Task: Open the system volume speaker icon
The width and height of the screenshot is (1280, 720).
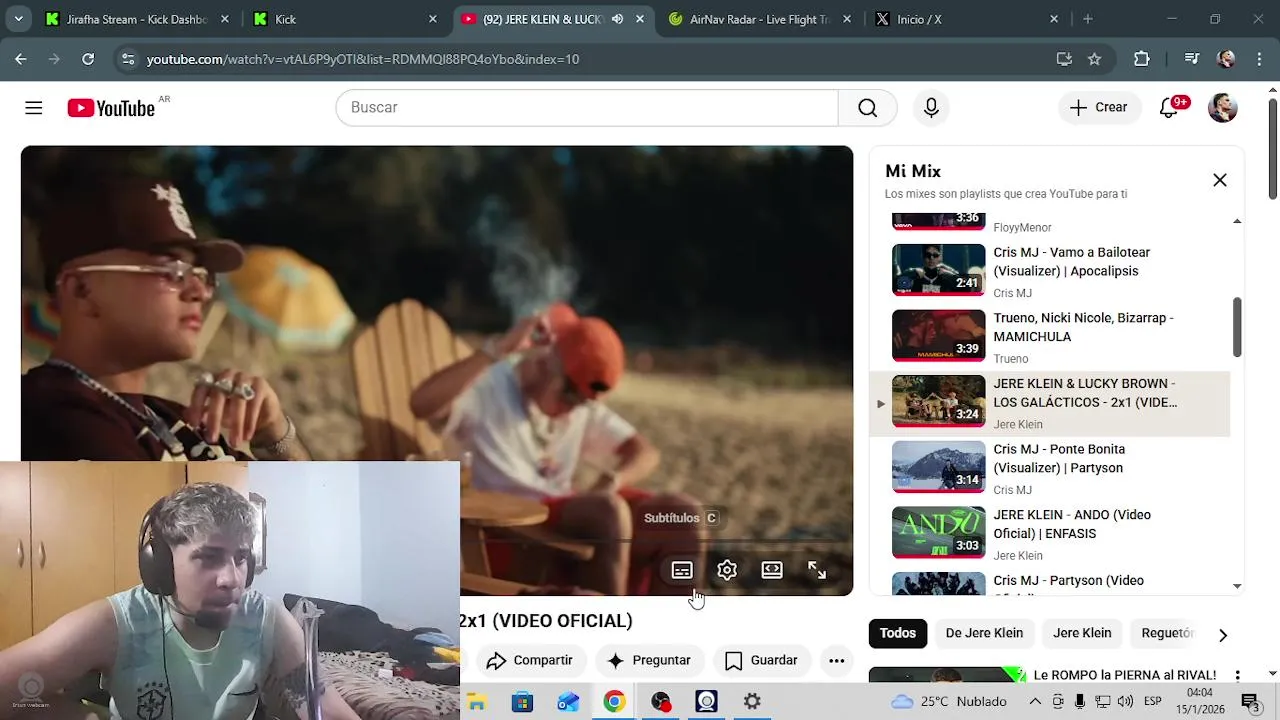Action: 1125,702
